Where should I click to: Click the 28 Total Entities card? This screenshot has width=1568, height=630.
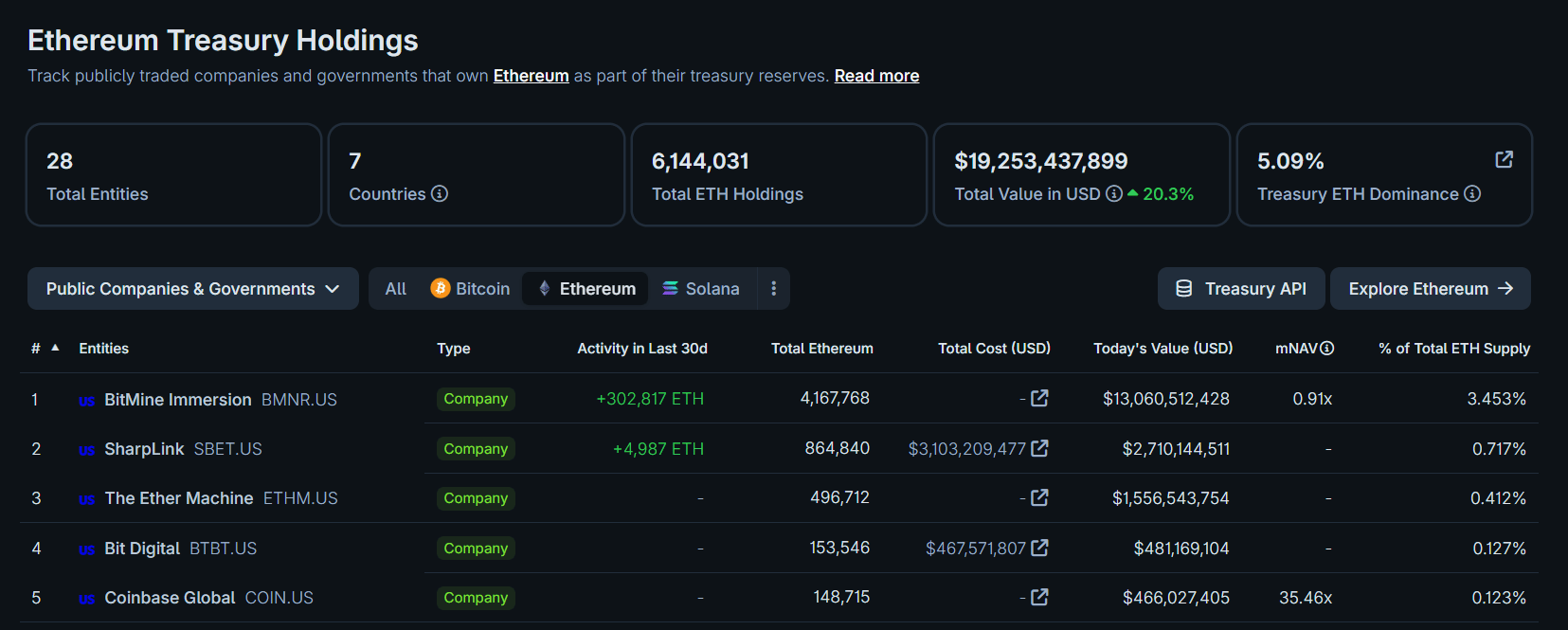[x=174, y=175]
